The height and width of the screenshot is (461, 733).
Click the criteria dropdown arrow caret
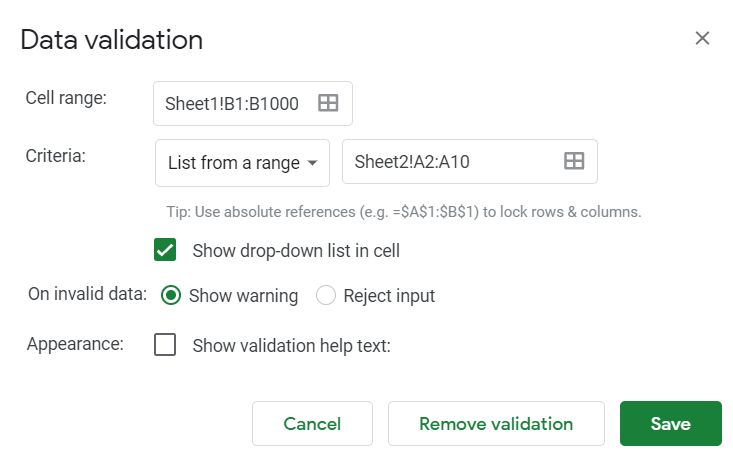coord(312,163)
